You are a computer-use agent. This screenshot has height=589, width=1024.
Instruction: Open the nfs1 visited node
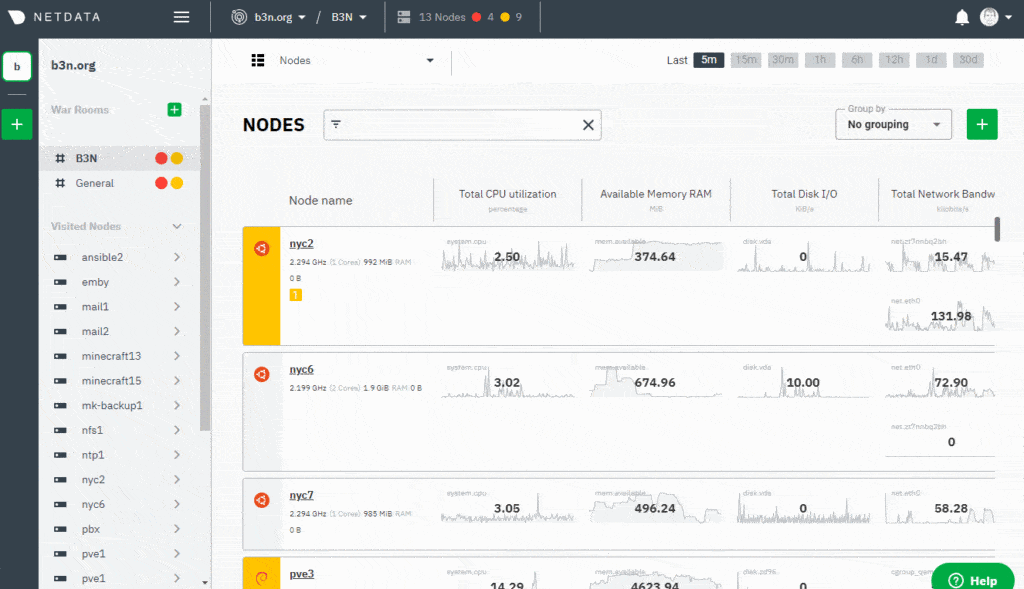[92, 430]
